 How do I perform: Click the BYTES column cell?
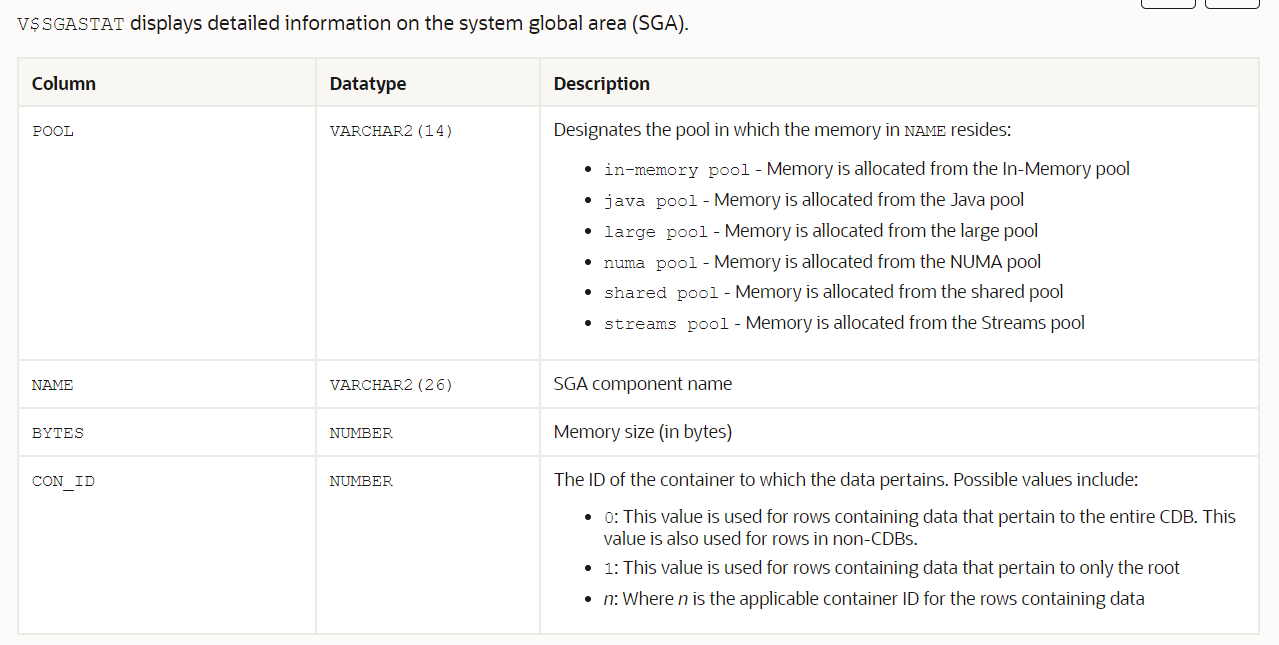58,433
